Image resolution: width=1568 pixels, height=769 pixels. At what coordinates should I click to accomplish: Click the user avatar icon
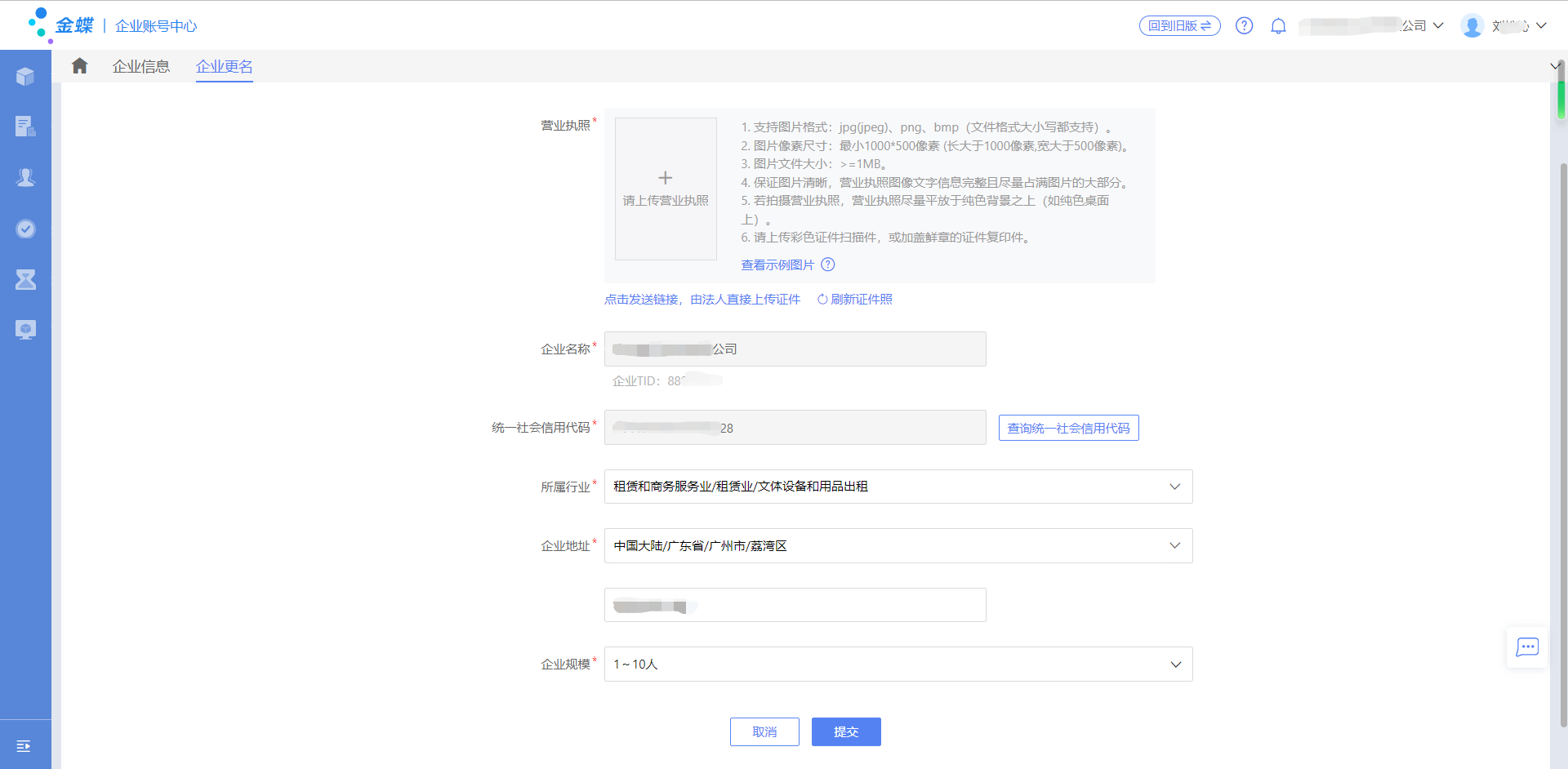(x=1472, y=26)
